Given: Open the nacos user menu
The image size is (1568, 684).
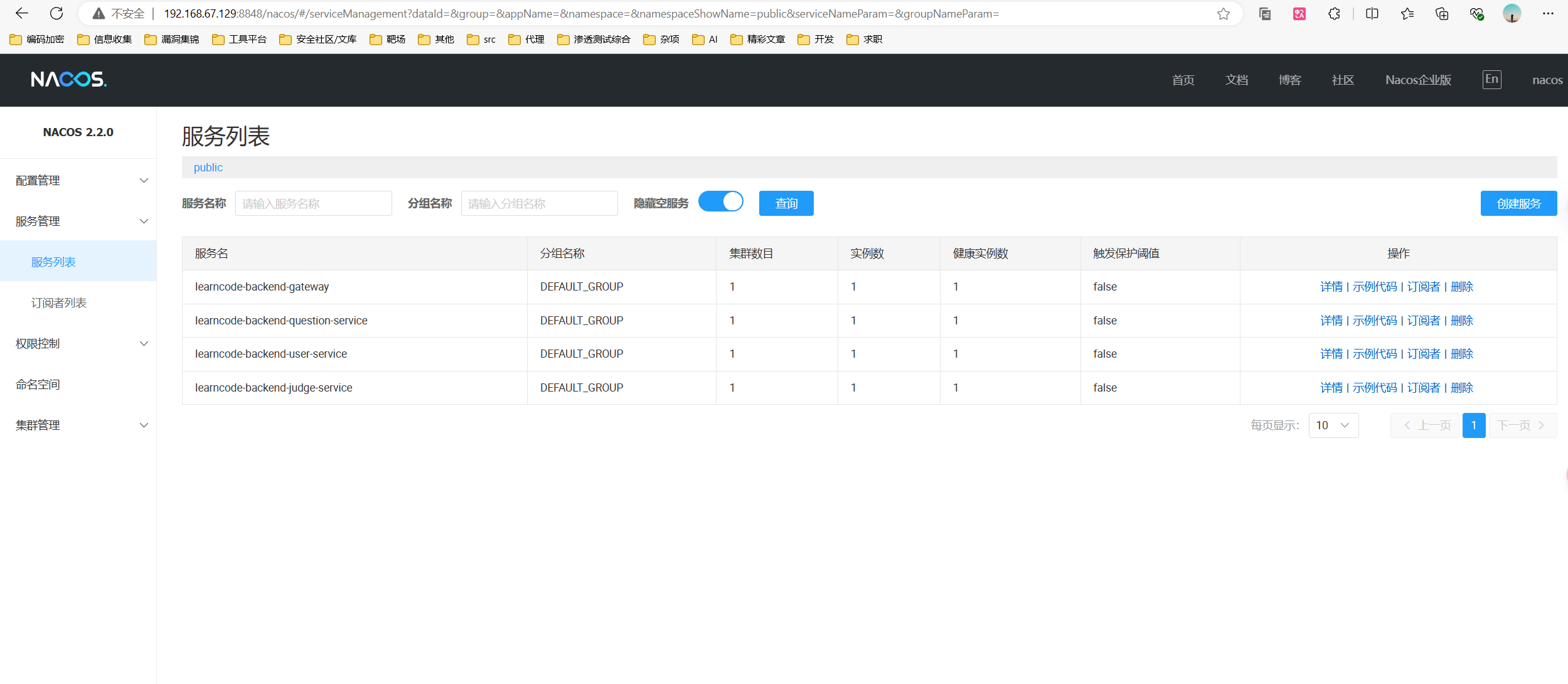Looking at the screenshot, I should click(1547, 80).
